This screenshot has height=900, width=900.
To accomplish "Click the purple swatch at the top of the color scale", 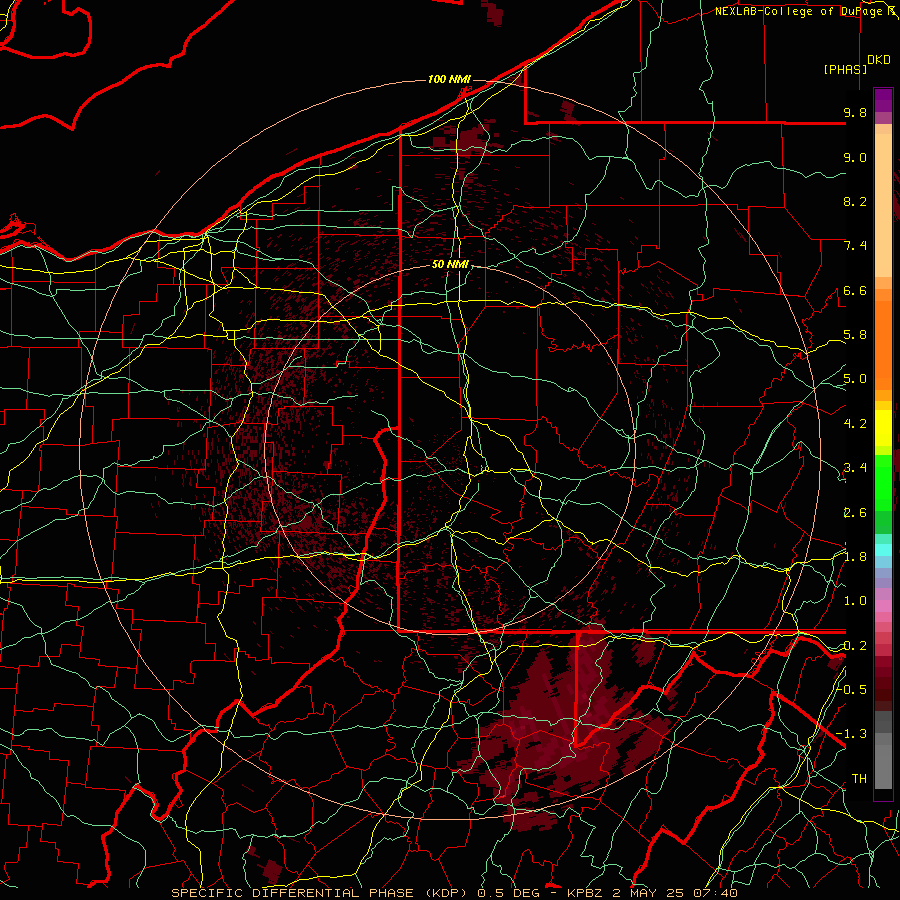I will [883, 100].
